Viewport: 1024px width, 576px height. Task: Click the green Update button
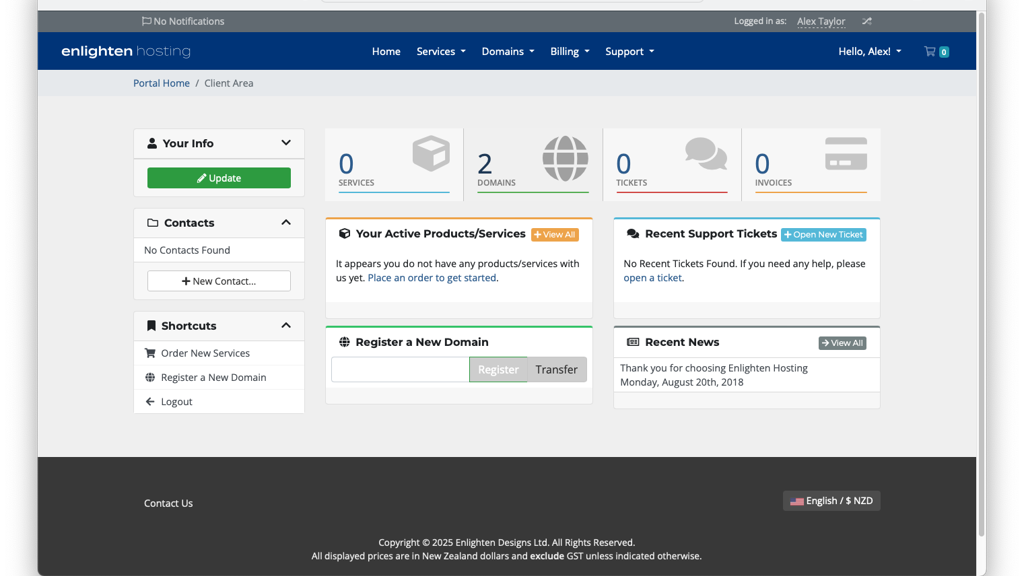coord(219,177)
